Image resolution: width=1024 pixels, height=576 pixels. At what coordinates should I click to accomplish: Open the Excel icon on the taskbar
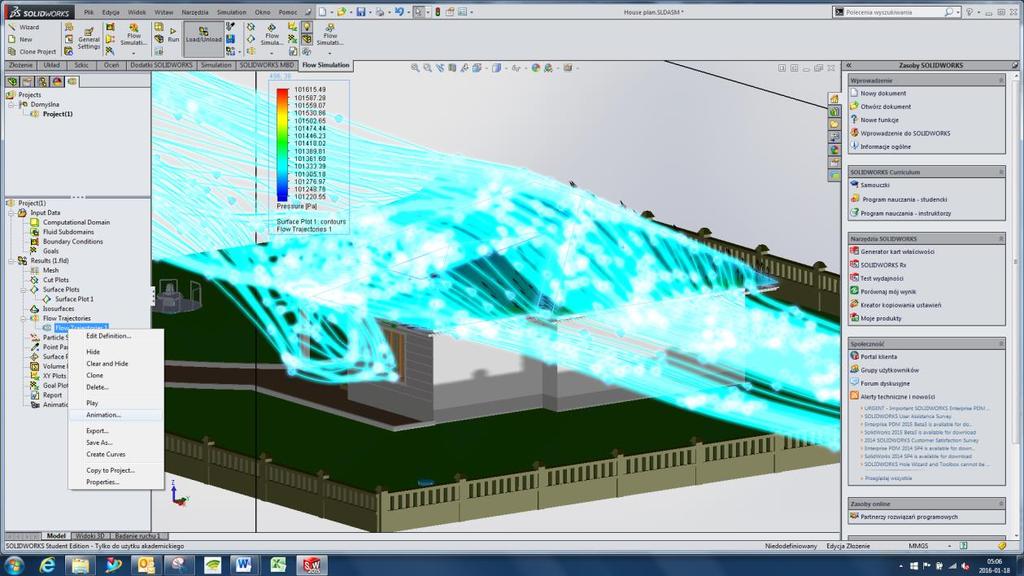click(x=278, y=565)
